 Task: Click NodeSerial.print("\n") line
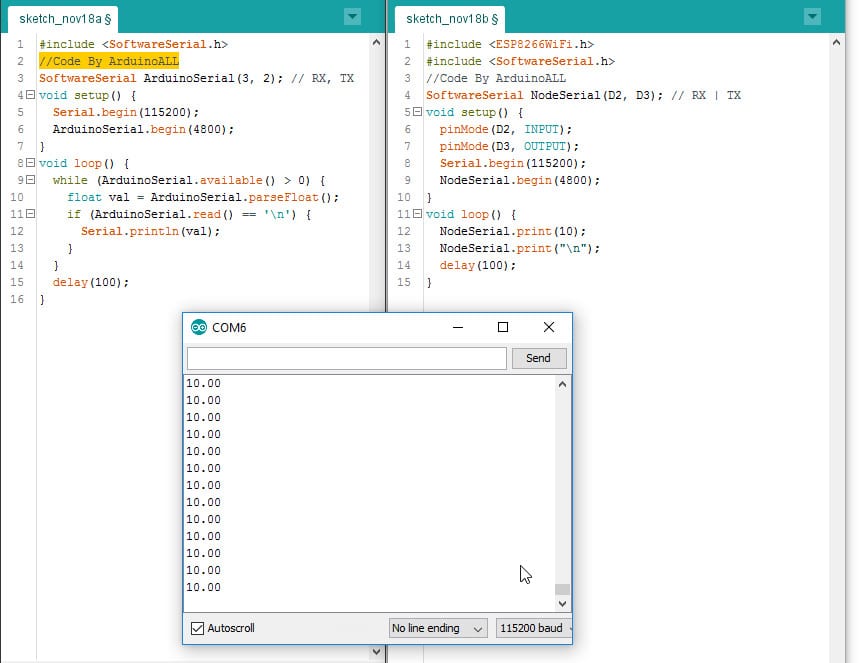[x=520, y=249]
